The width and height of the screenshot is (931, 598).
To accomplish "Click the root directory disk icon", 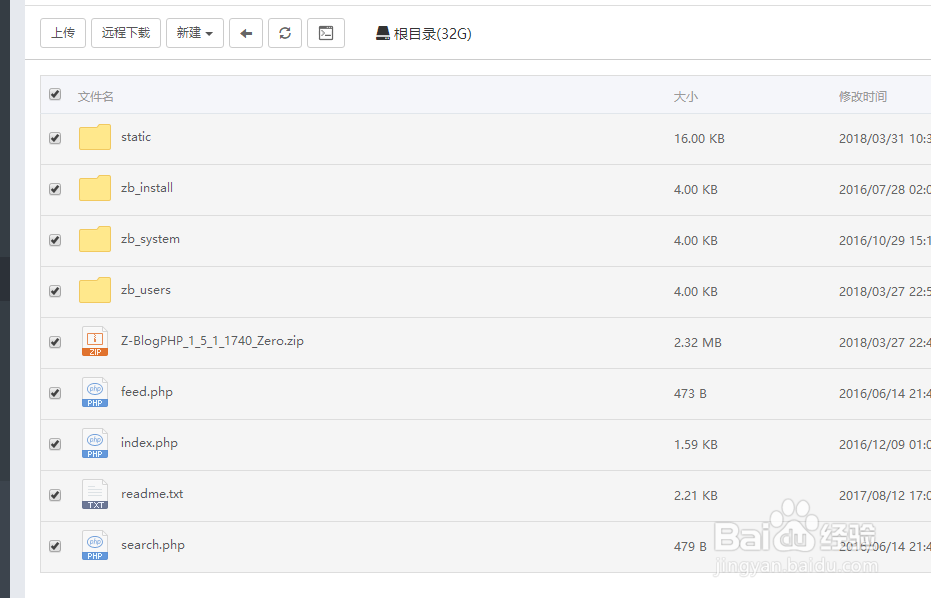I will pos(383,33).
